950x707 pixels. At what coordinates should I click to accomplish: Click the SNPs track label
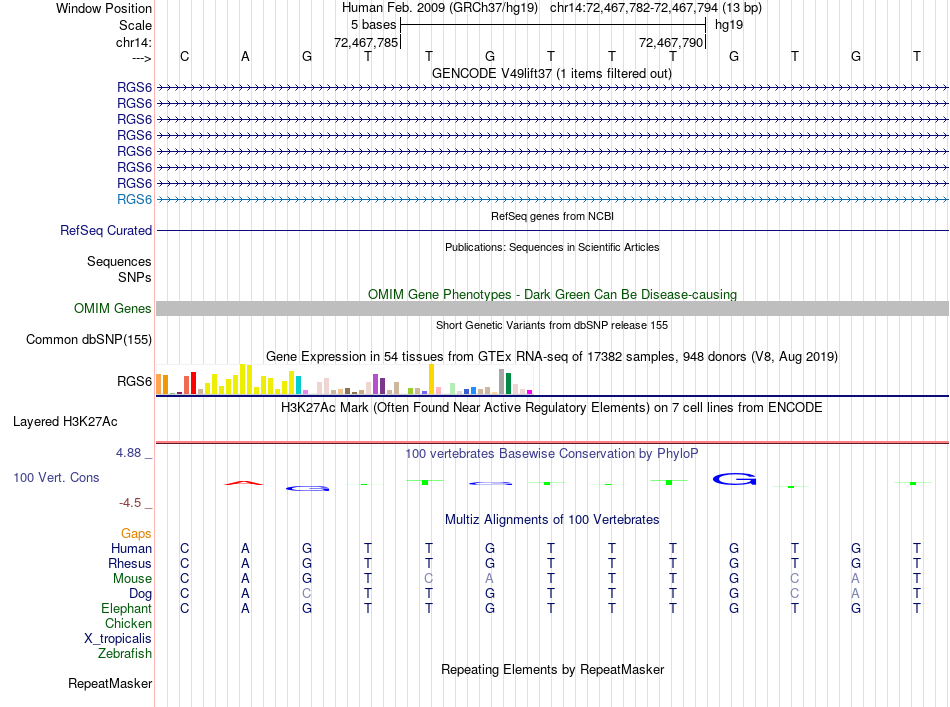[x=135, y=277]
